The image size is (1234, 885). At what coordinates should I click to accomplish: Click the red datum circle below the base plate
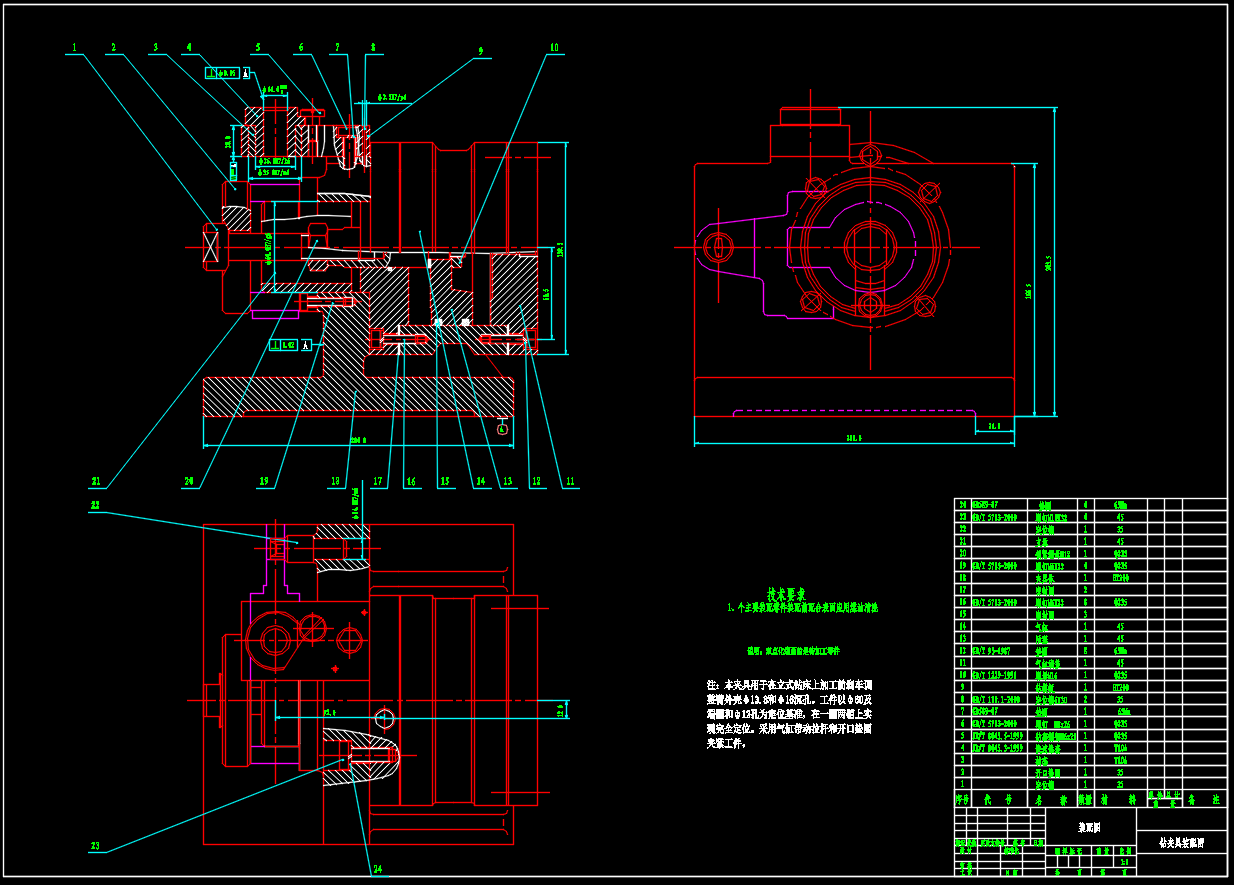pyautogui.click(x=502, y=429)
